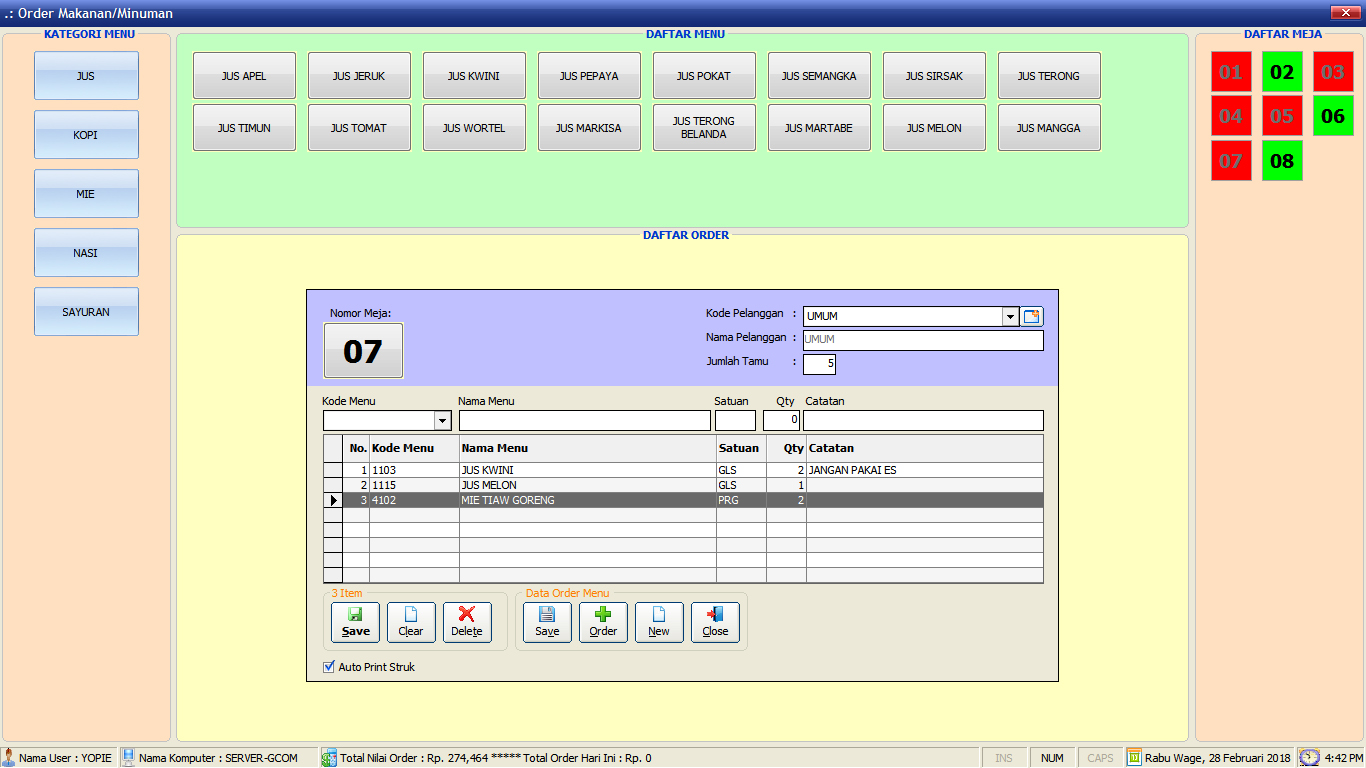
Task: Open the Kode Menu dropdown list
Action: click(442, 421)
